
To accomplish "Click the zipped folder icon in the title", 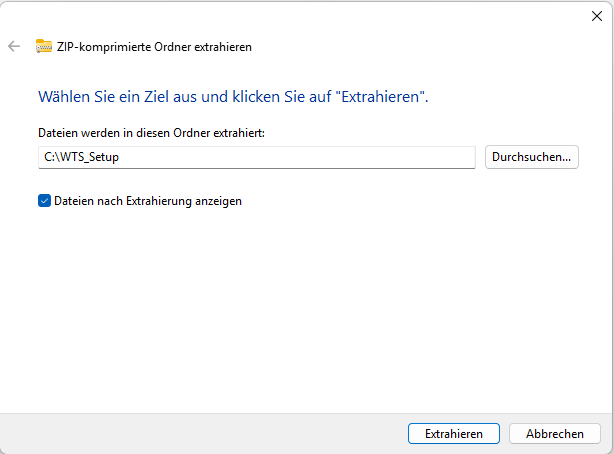I will point(43,46).
